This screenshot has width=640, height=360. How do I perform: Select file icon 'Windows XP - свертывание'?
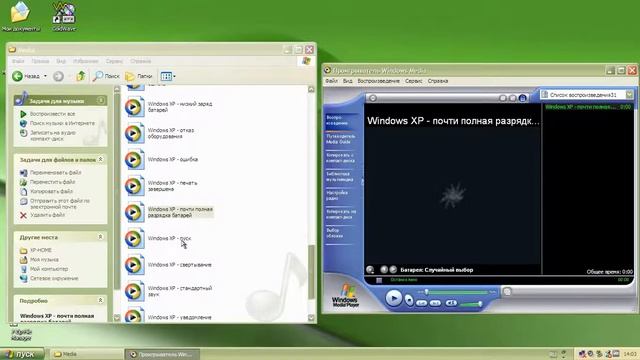pyautogui.click(x=134, y=265)
